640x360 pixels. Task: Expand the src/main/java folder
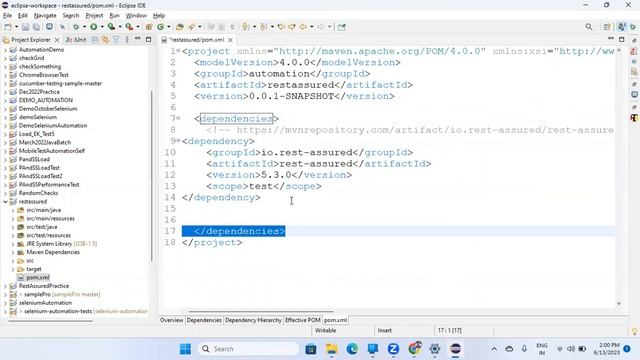click(x=13, y=210)
